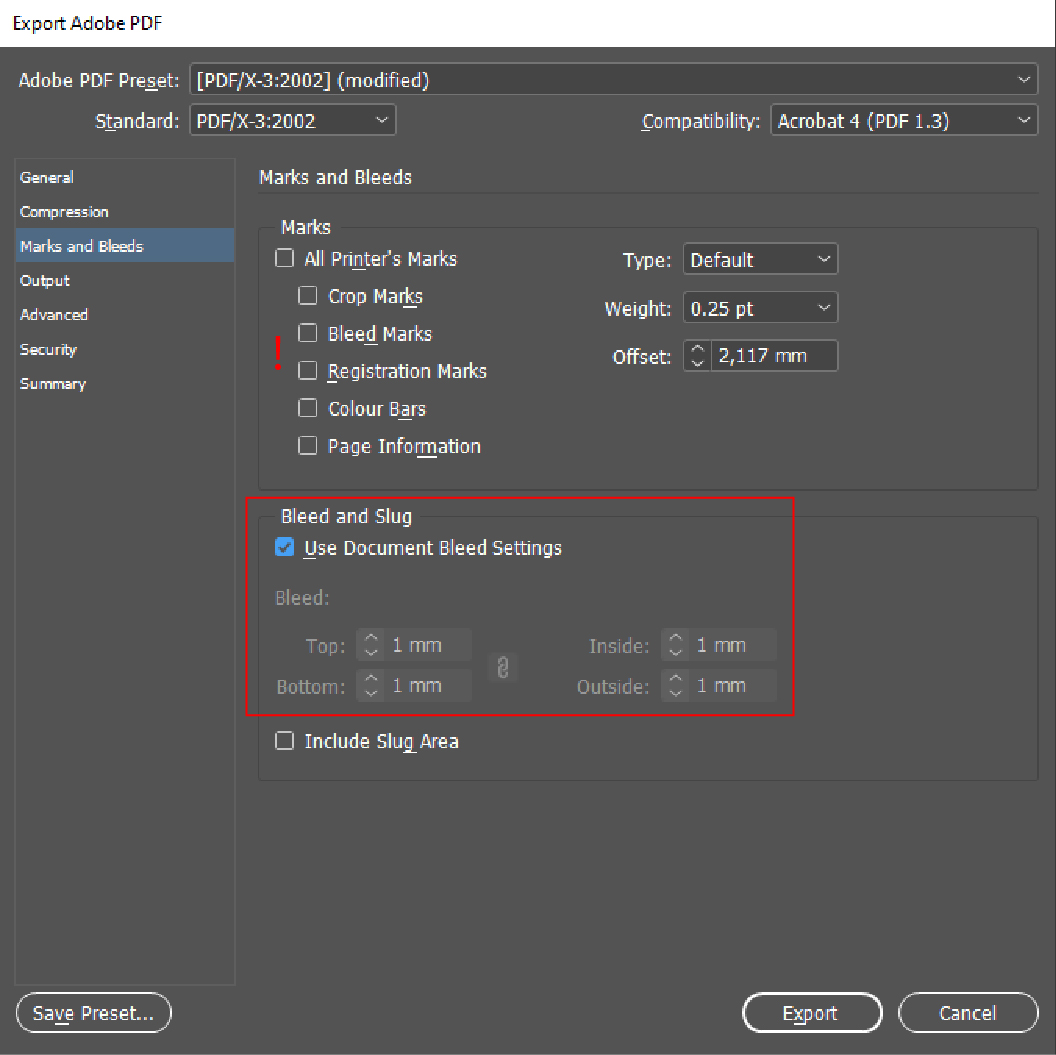Uncheck Use Document Bleed Settings
This screenshot has width=1056, height=1055.
(285, 548)
